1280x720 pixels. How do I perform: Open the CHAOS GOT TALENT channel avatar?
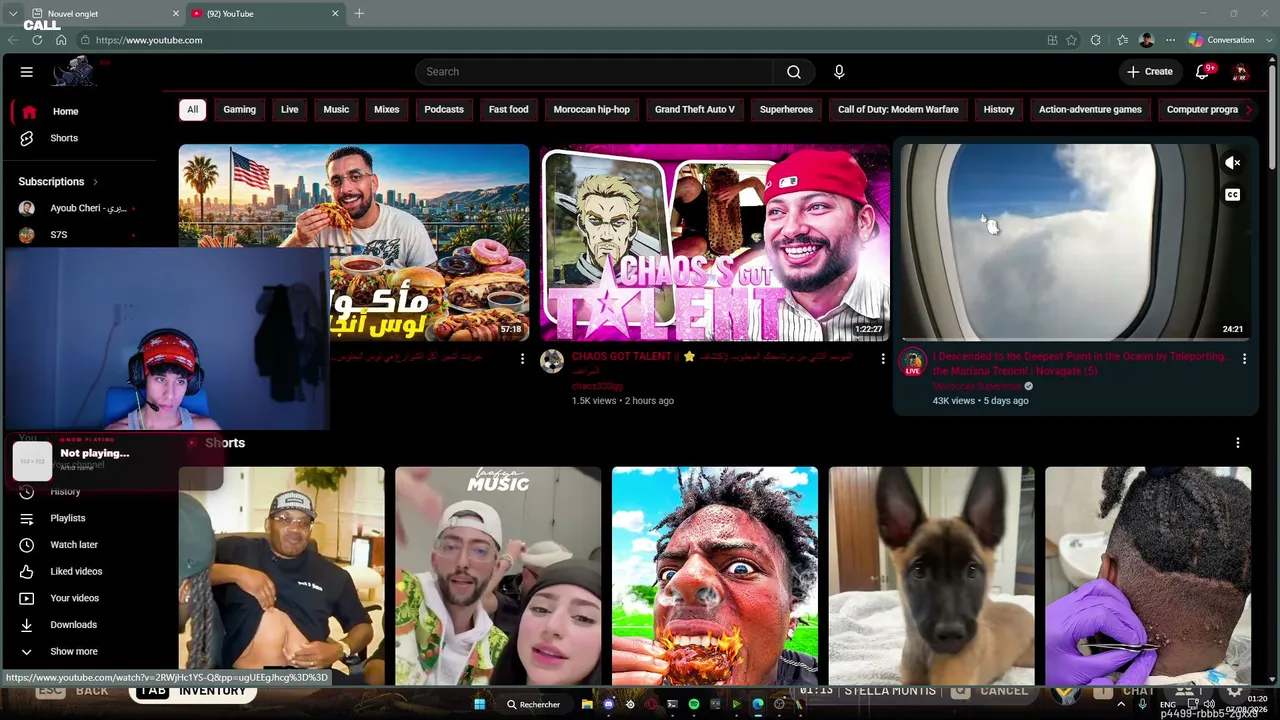[x=552, y=361]
